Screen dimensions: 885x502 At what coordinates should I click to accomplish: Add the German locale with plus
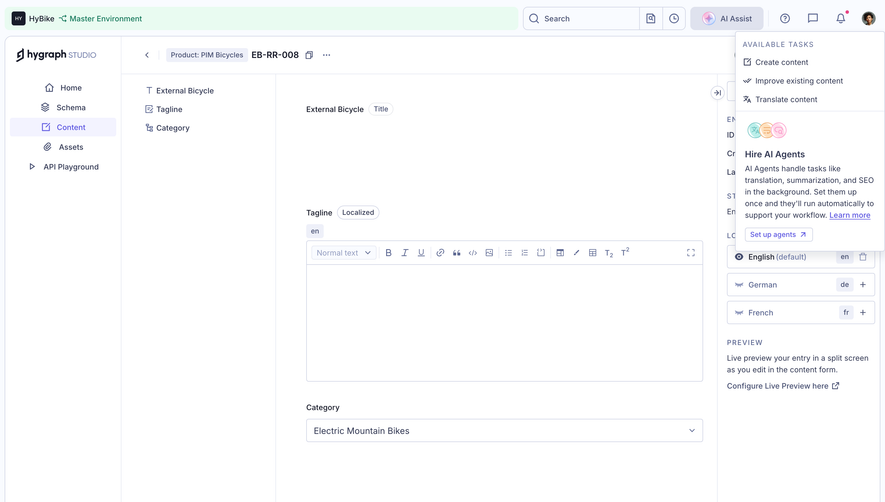click(x=863, y=285)
